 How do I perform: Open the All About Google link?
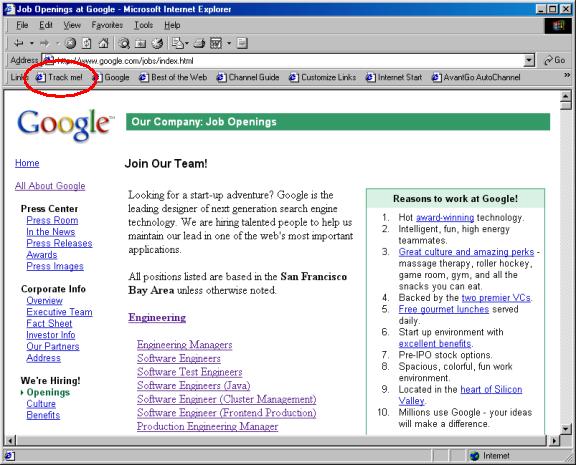[x=50, y=186]
